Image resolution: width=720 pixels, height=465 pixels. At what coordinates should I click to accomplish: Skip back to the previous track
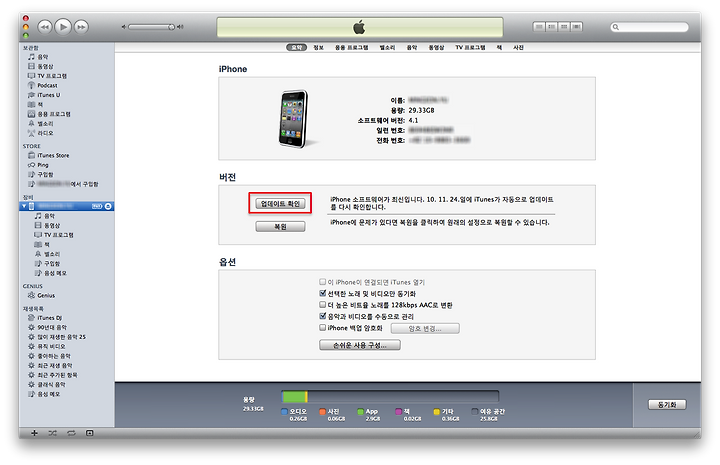[x=44, y=27]
